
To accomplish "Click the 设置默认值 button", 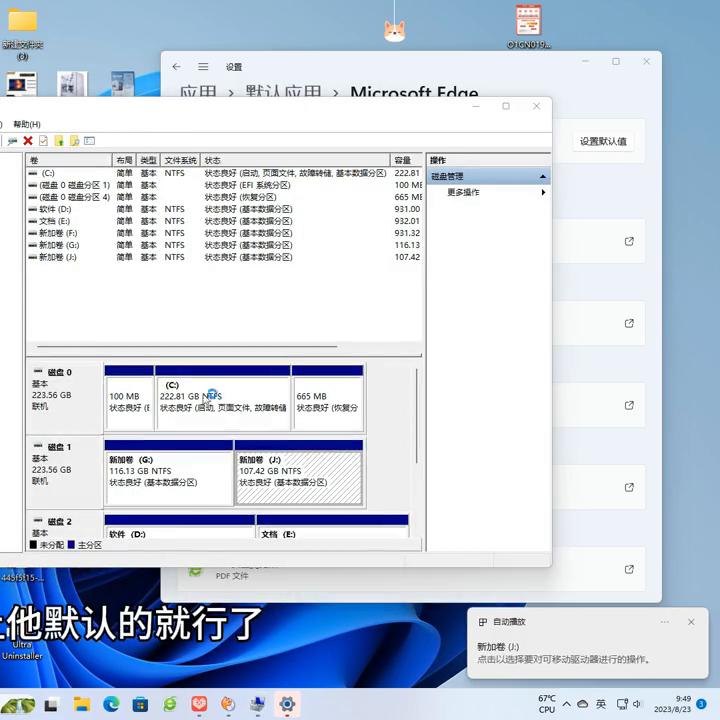I will tap(603, 141).
